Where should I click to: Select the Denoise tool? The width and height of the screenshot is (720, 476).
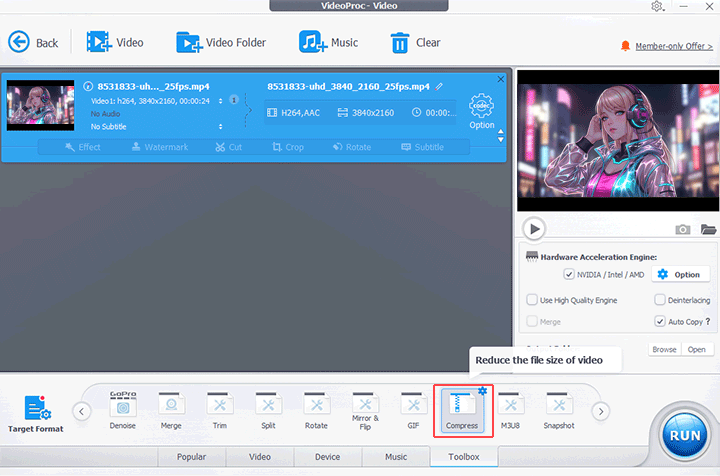(x=123, y=410)
